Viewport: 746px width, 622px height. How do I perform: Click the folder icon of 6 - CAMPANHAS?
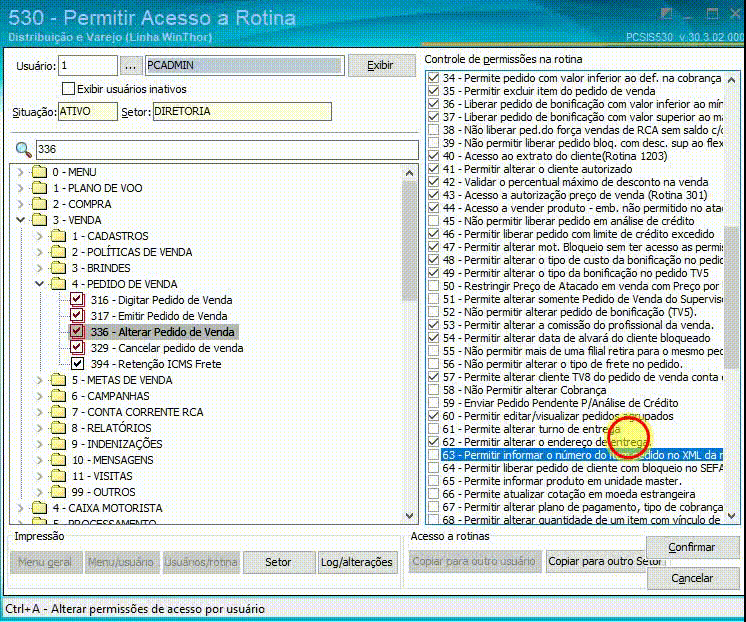point(58,396)
